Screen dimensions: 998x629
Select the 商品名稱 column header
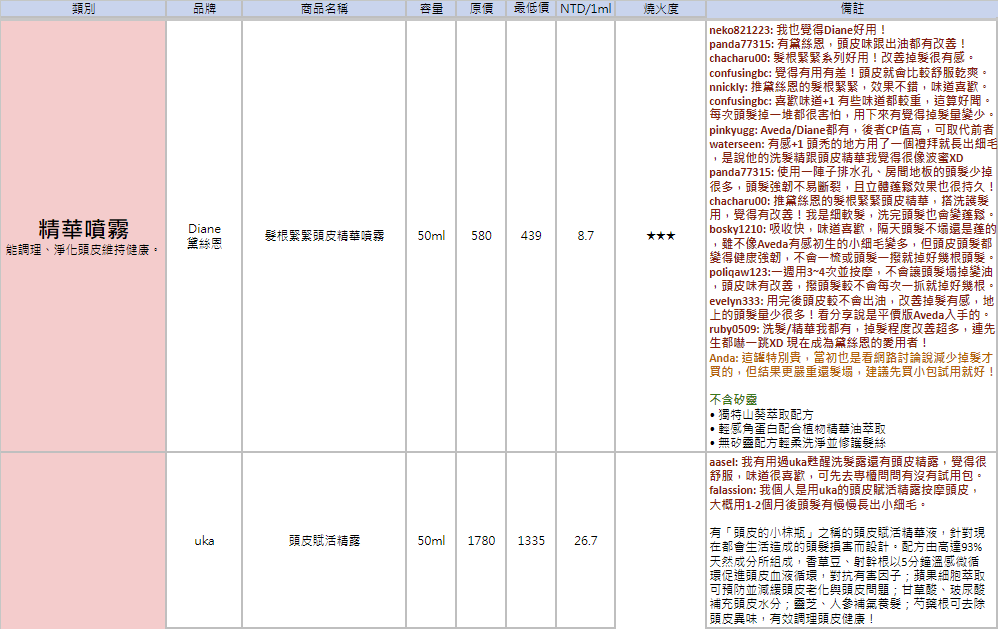tap(324, 8)
